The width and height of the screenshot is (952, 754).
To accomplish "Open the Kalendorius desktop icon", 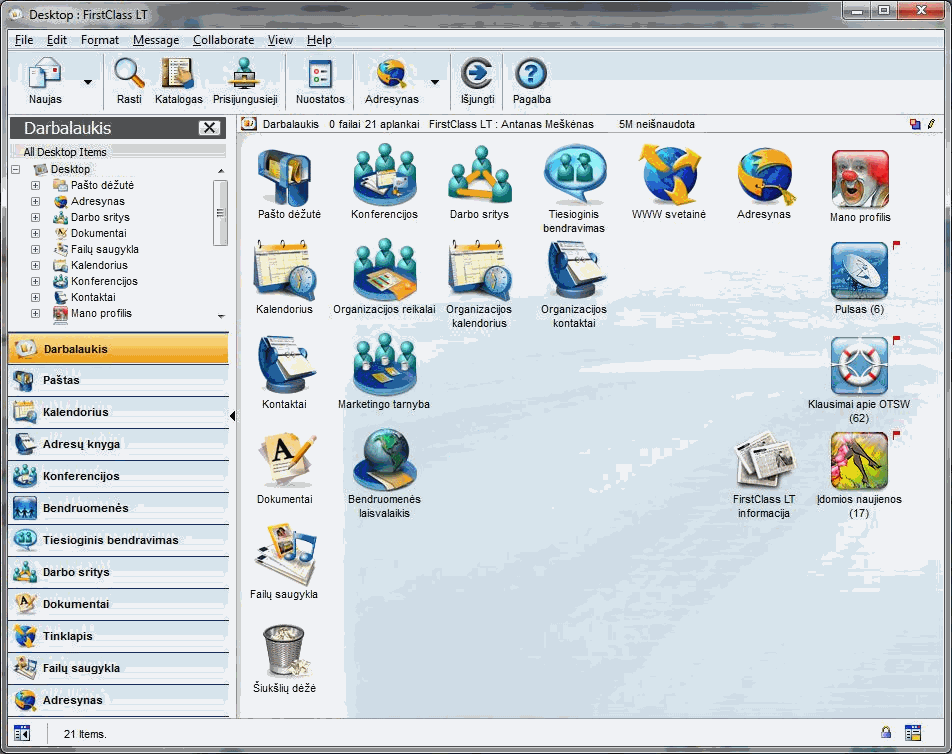I will coord(285,271).
